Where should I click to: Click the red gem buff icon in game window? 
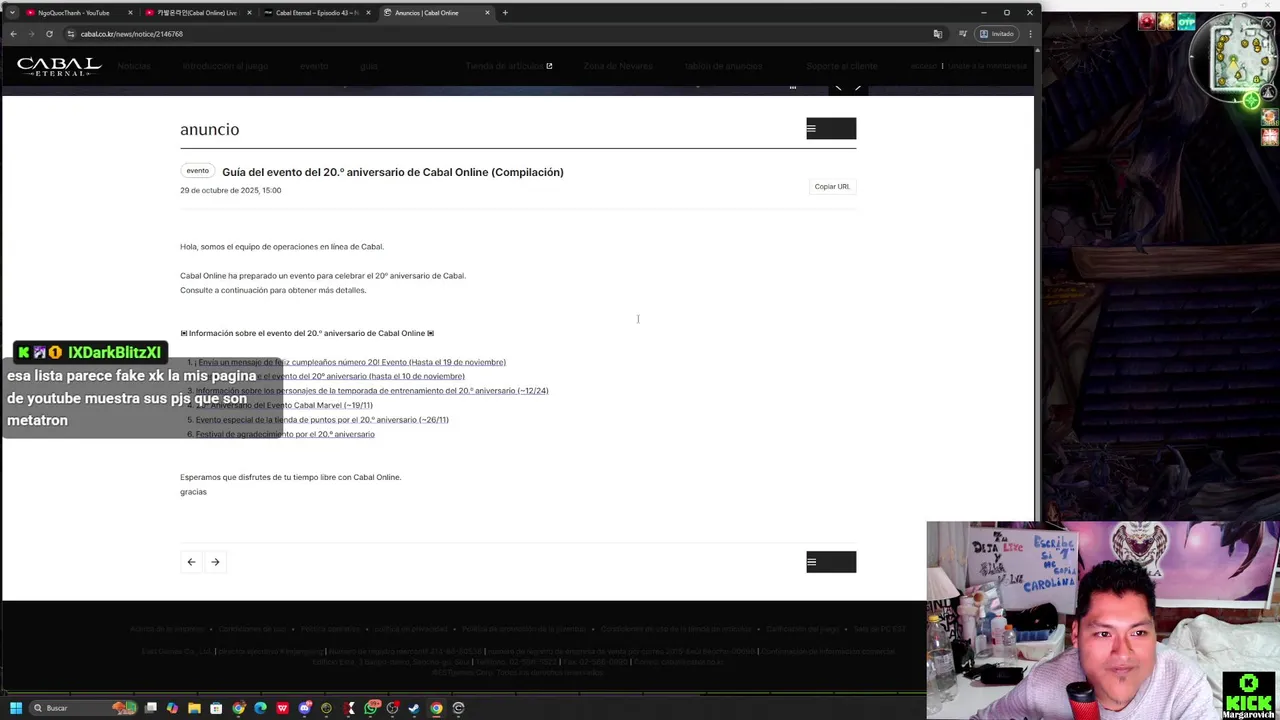(1147, 21)
